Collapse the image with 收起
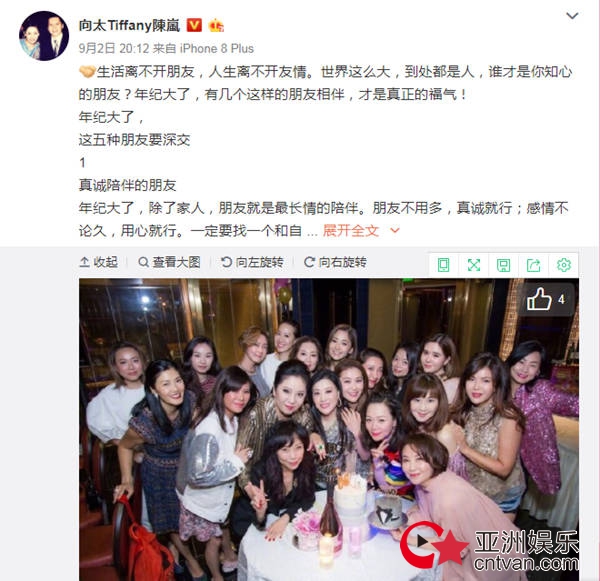 [99, 262]
